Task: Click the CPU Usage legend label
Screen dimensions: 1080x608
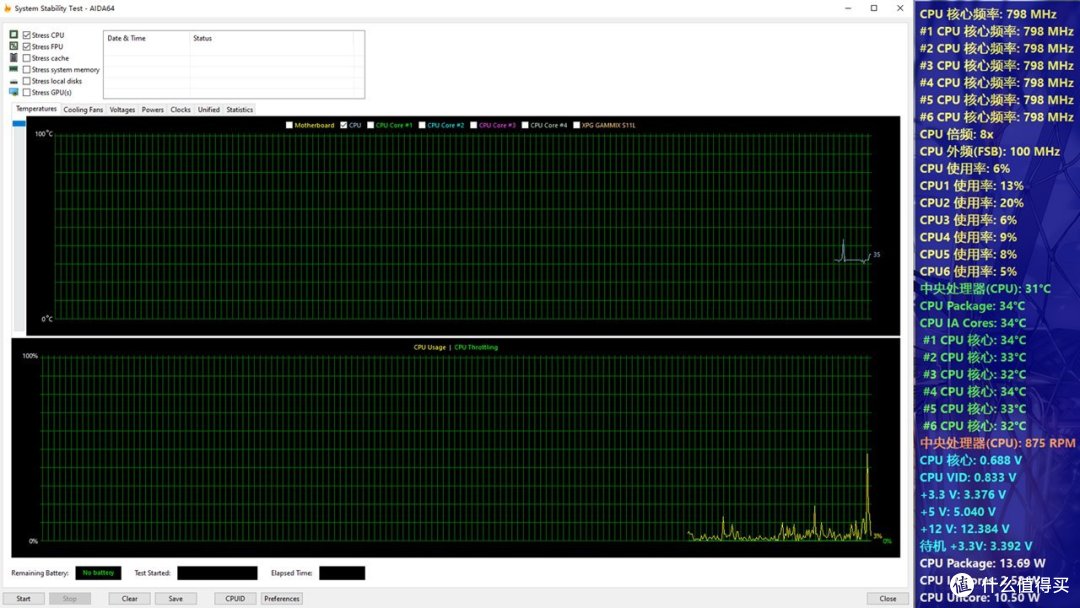Action: coord(429,347)
